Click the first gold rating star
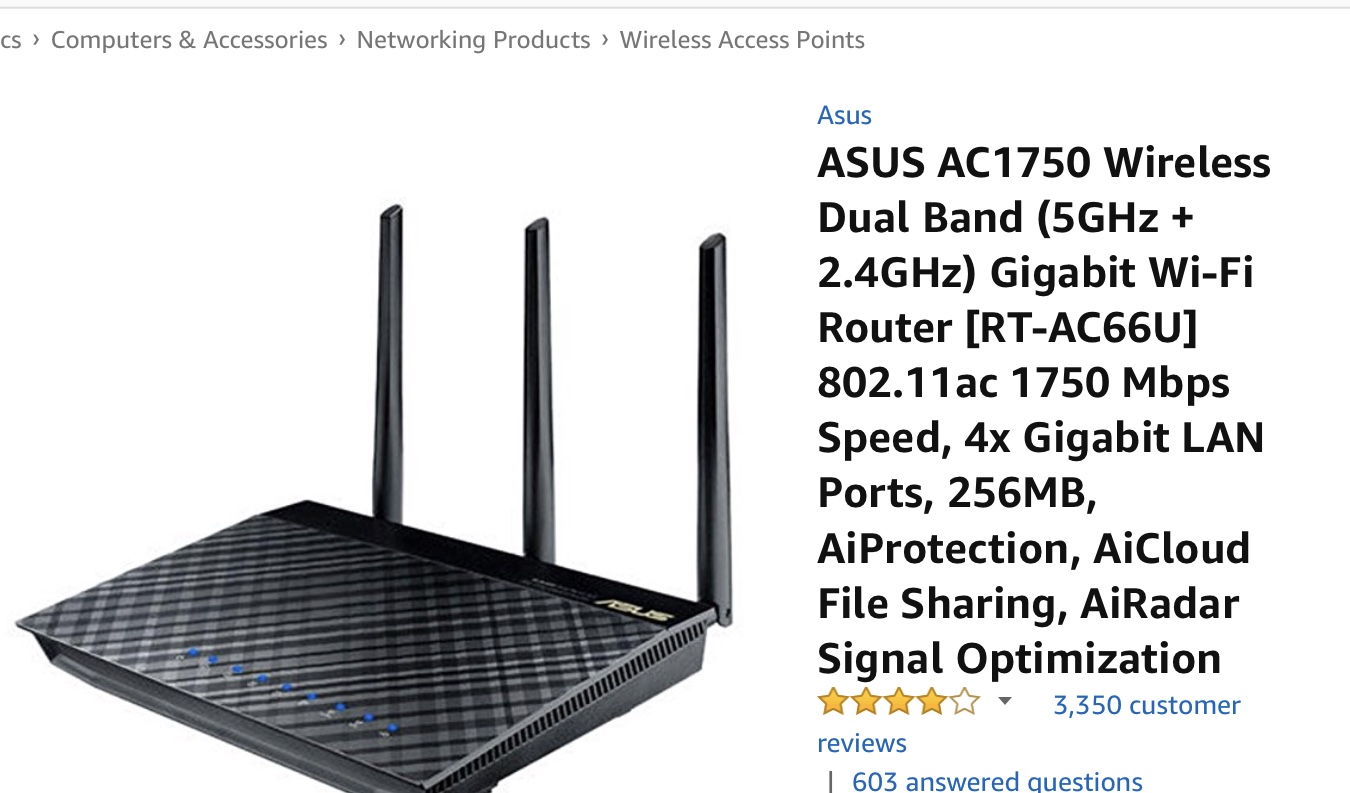1350x793 pixels. click(x=832, y=703)
